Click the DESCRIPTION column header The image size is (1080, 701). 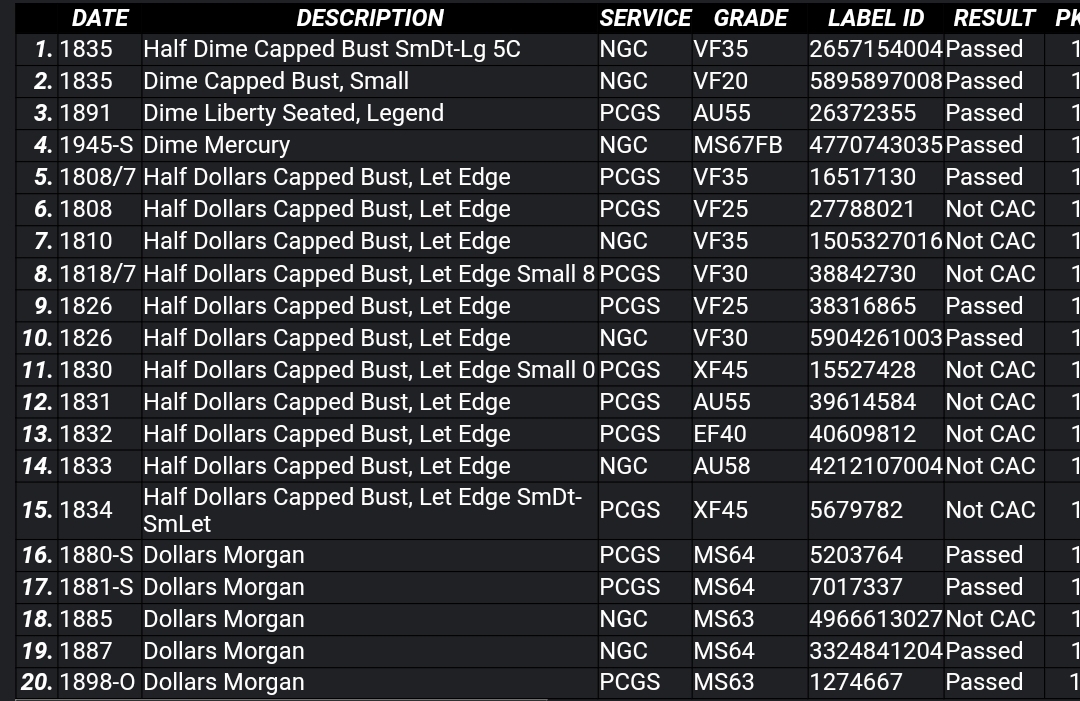[x=370, y=18]
